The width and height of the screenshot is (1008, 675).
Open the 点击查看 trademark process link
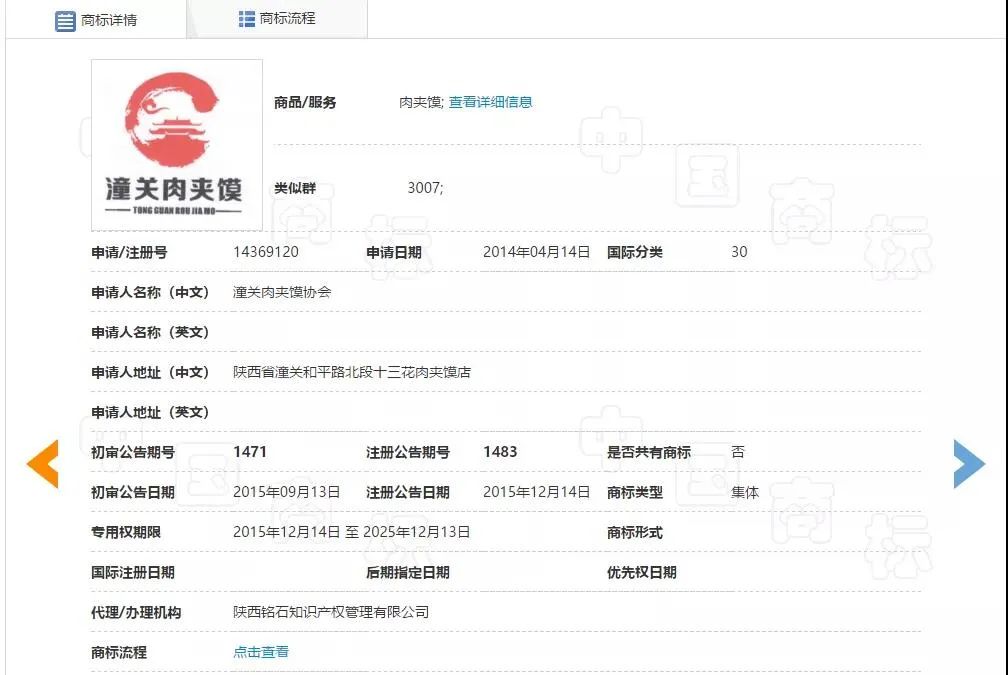(x=261, y=652)
